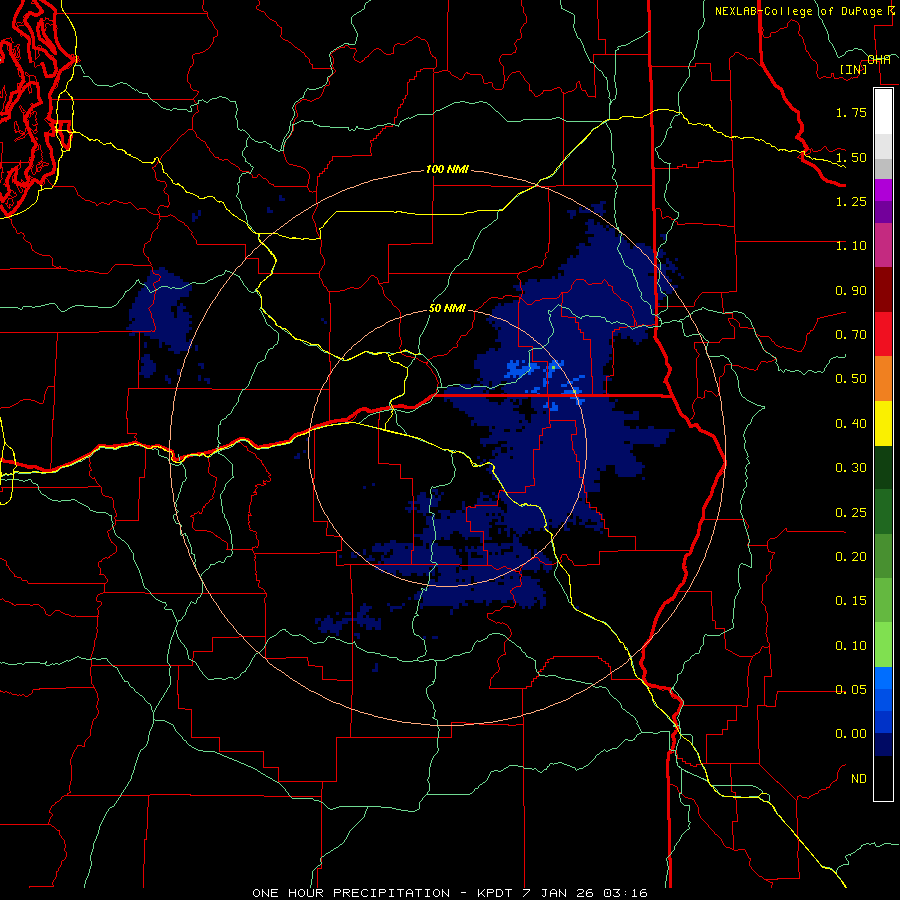Click the "03:16" timestamp

coord(625,893)
